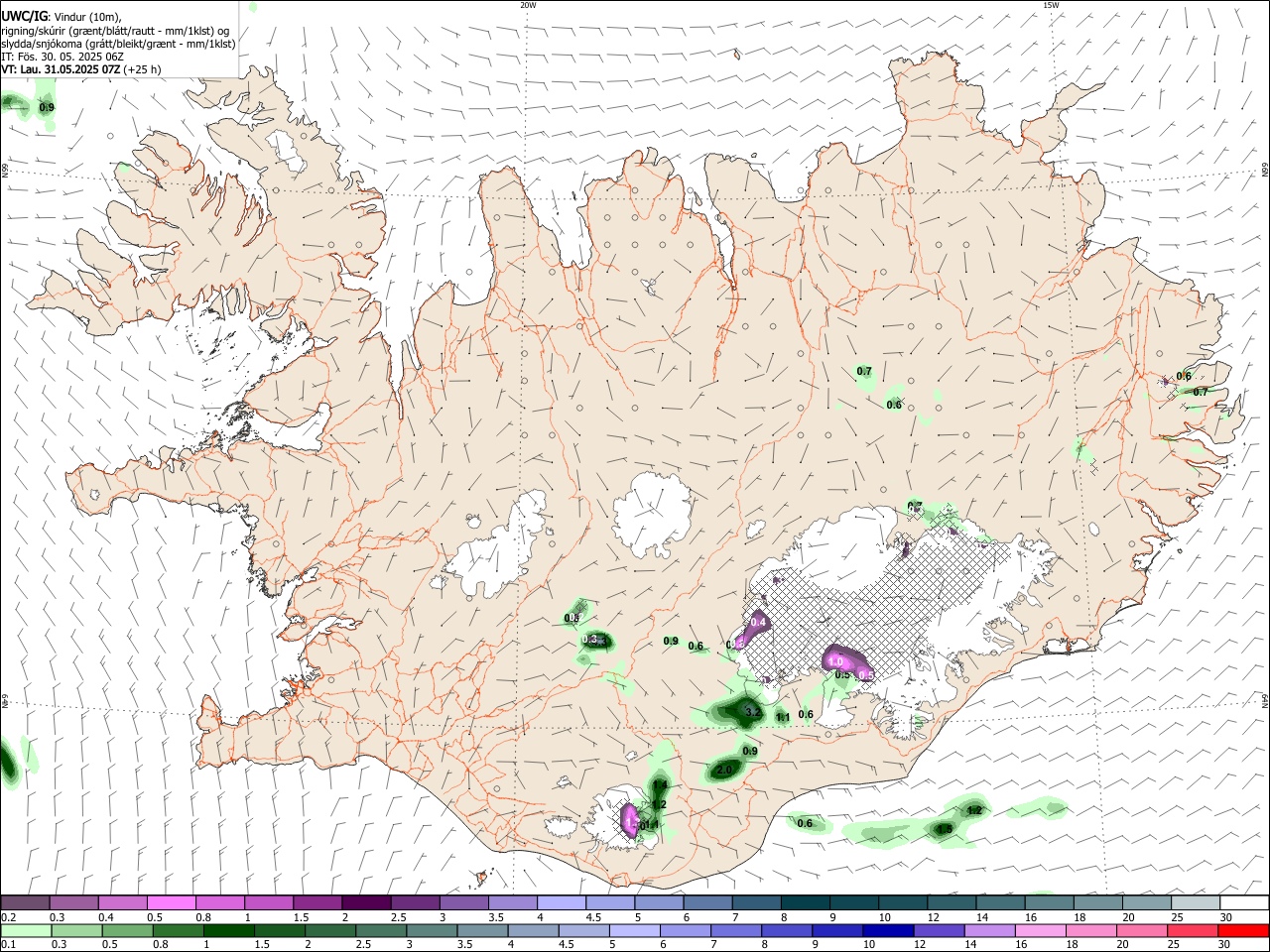Select the snow legend swatch between 12 and 14
The width and height of the screenshot is (1270, 952).
(x=950, y=903)
